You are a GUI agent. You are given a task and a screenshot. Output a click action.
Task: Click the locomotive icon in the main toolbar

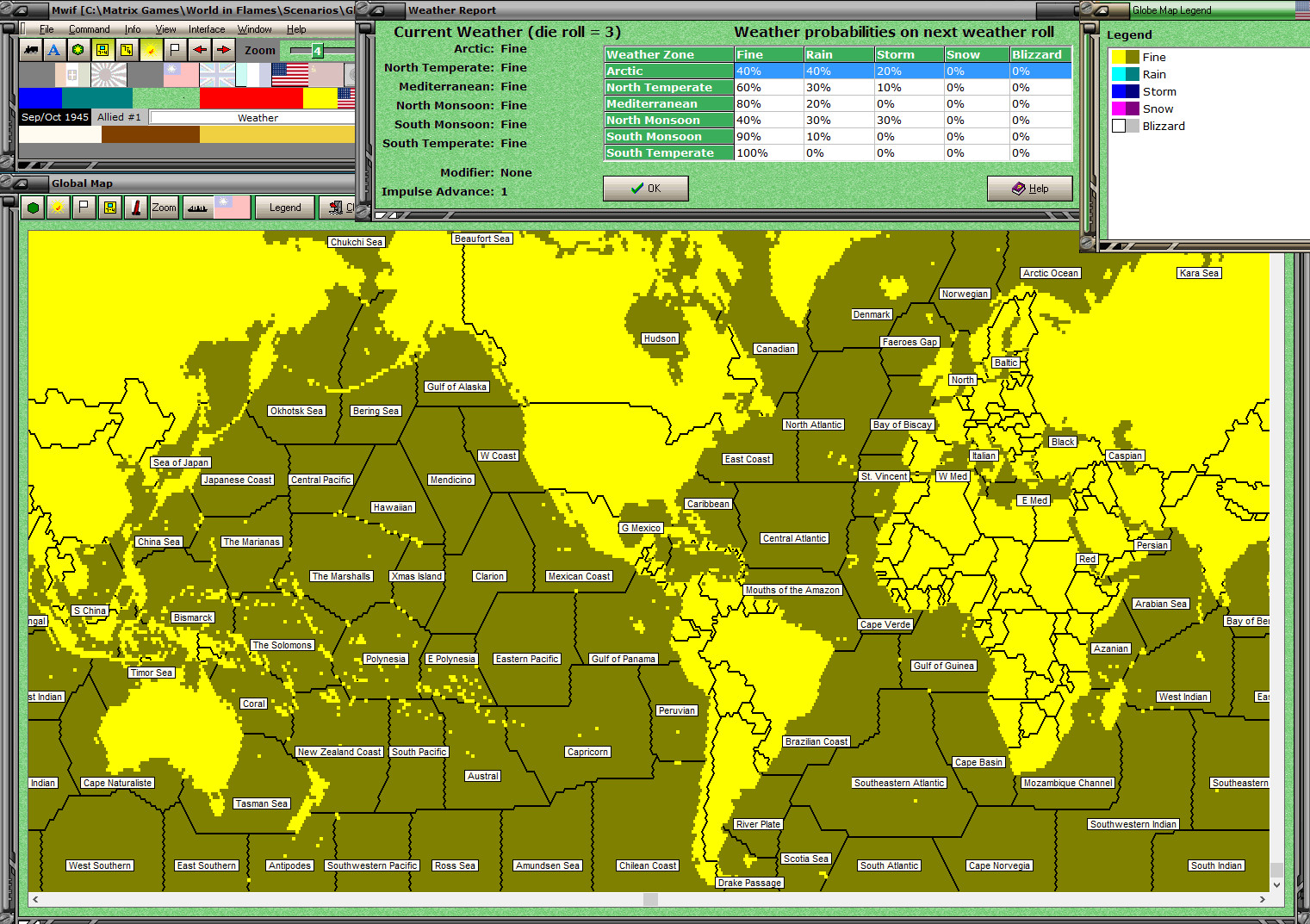(x=31, y=50)
